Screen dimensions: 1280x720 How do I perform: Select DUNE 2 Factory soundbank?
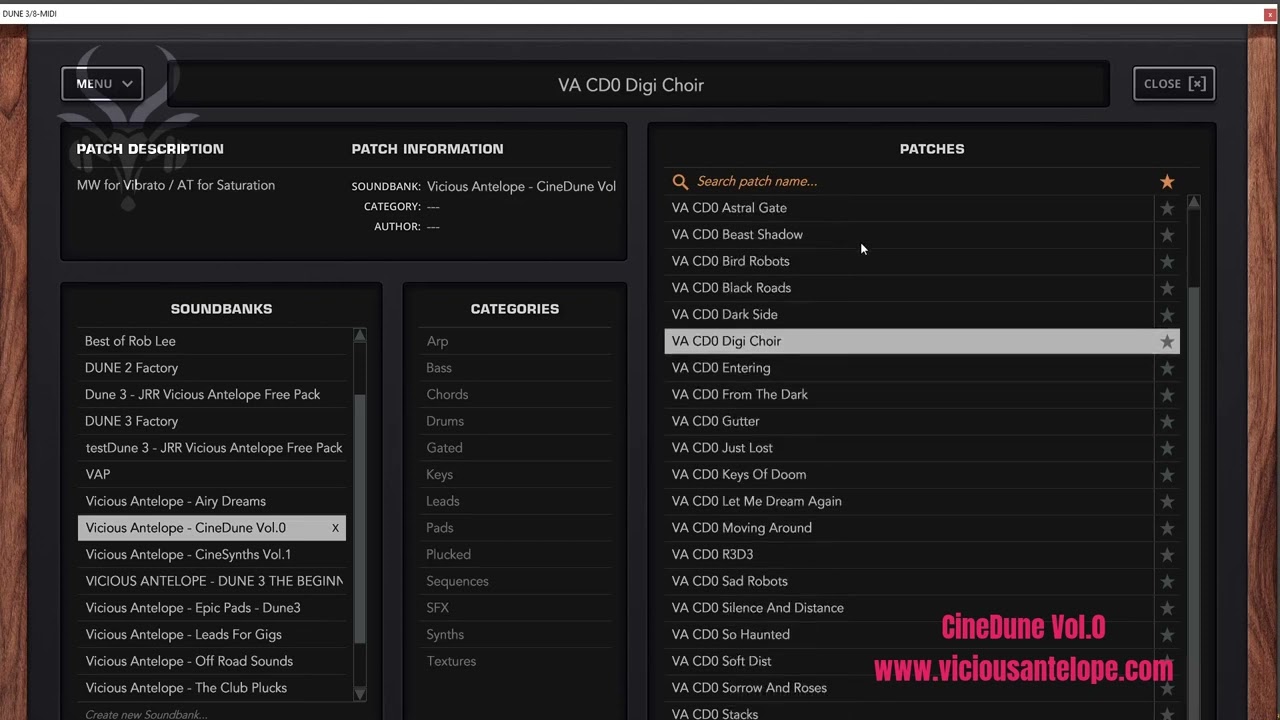pos(212,368)
